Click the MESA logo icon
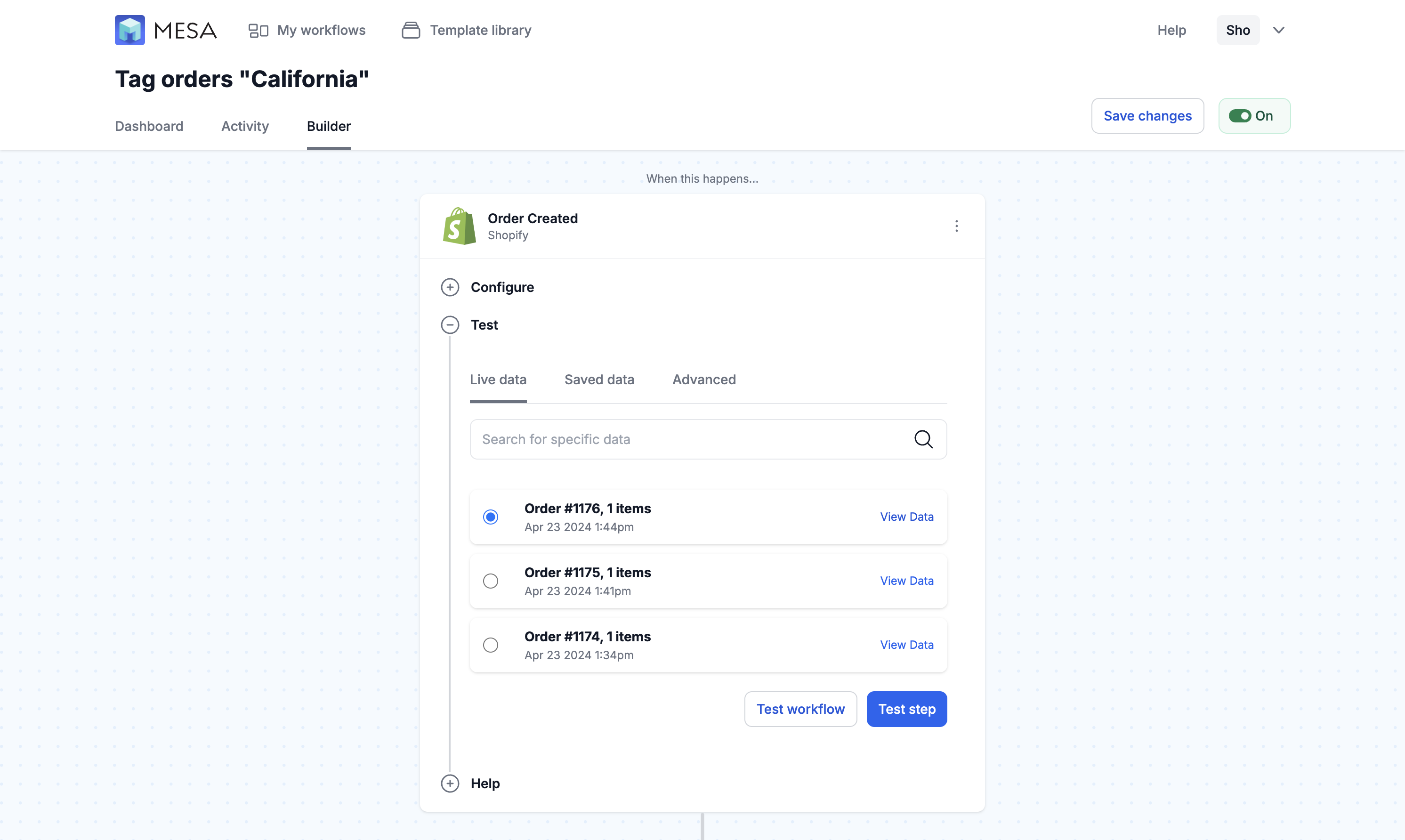Viewport: 1405px width, 840px height. point(129,30)
